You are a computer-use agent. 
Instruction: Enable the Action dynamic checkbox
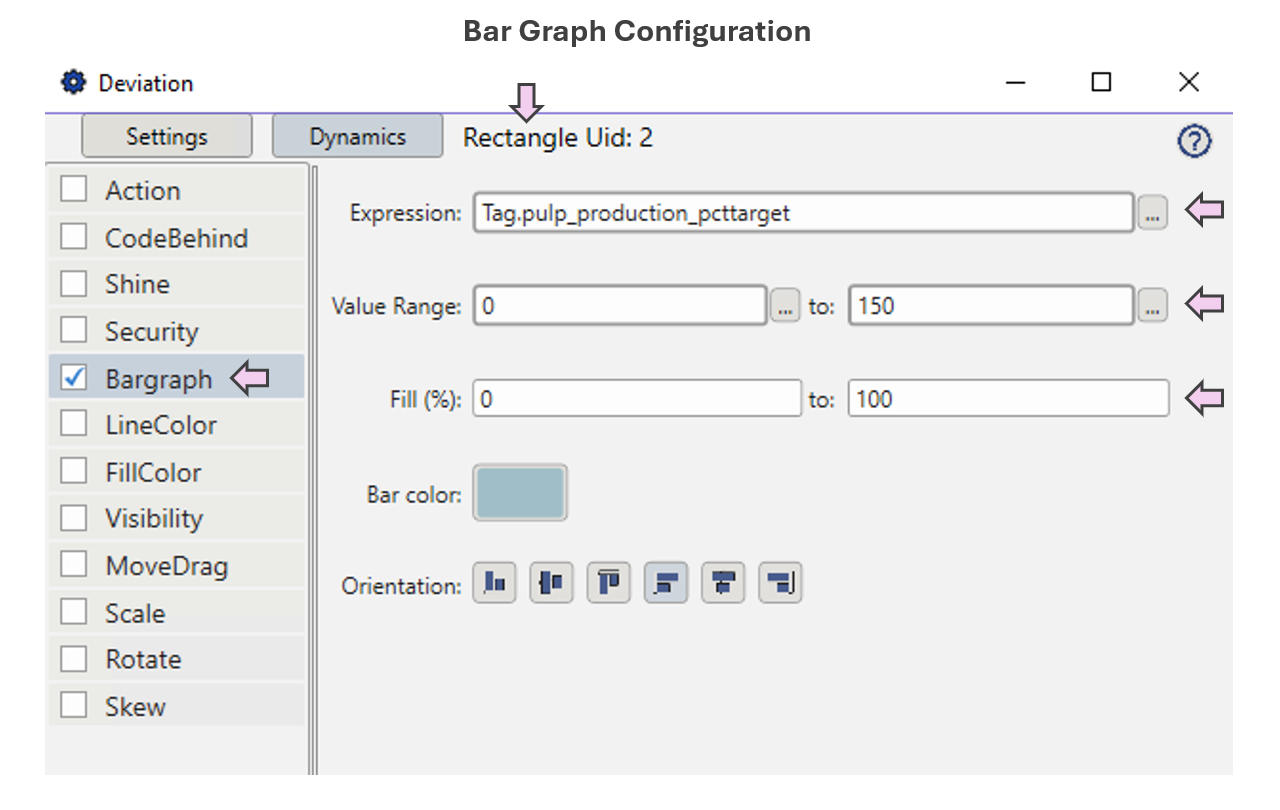point(74,189)
